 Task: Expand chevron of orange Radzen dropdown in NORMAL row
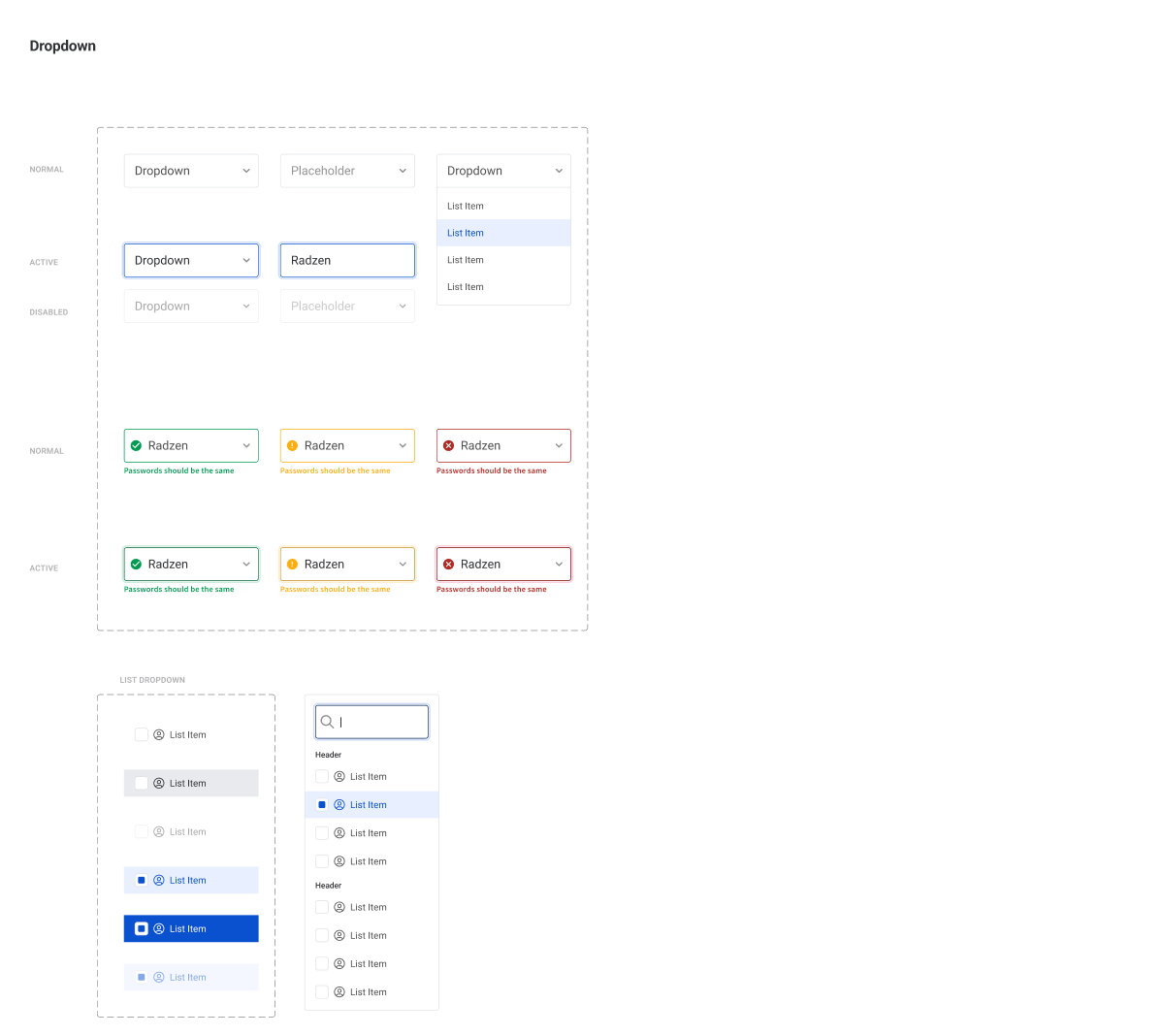tap(403, 445)
